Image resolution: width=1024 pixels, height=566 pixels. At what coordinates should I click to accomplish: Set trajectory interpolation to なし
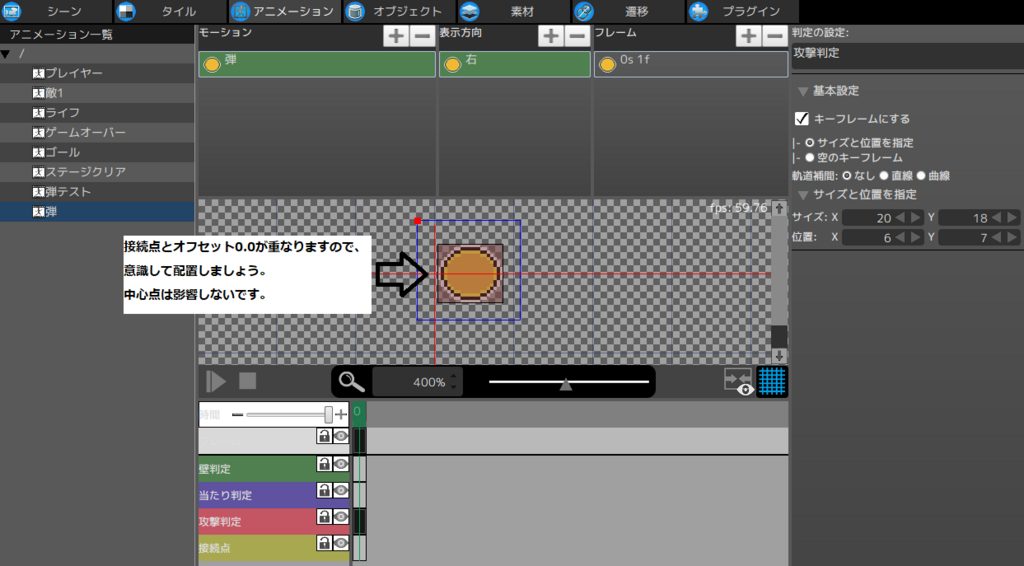tap(847, 176)
